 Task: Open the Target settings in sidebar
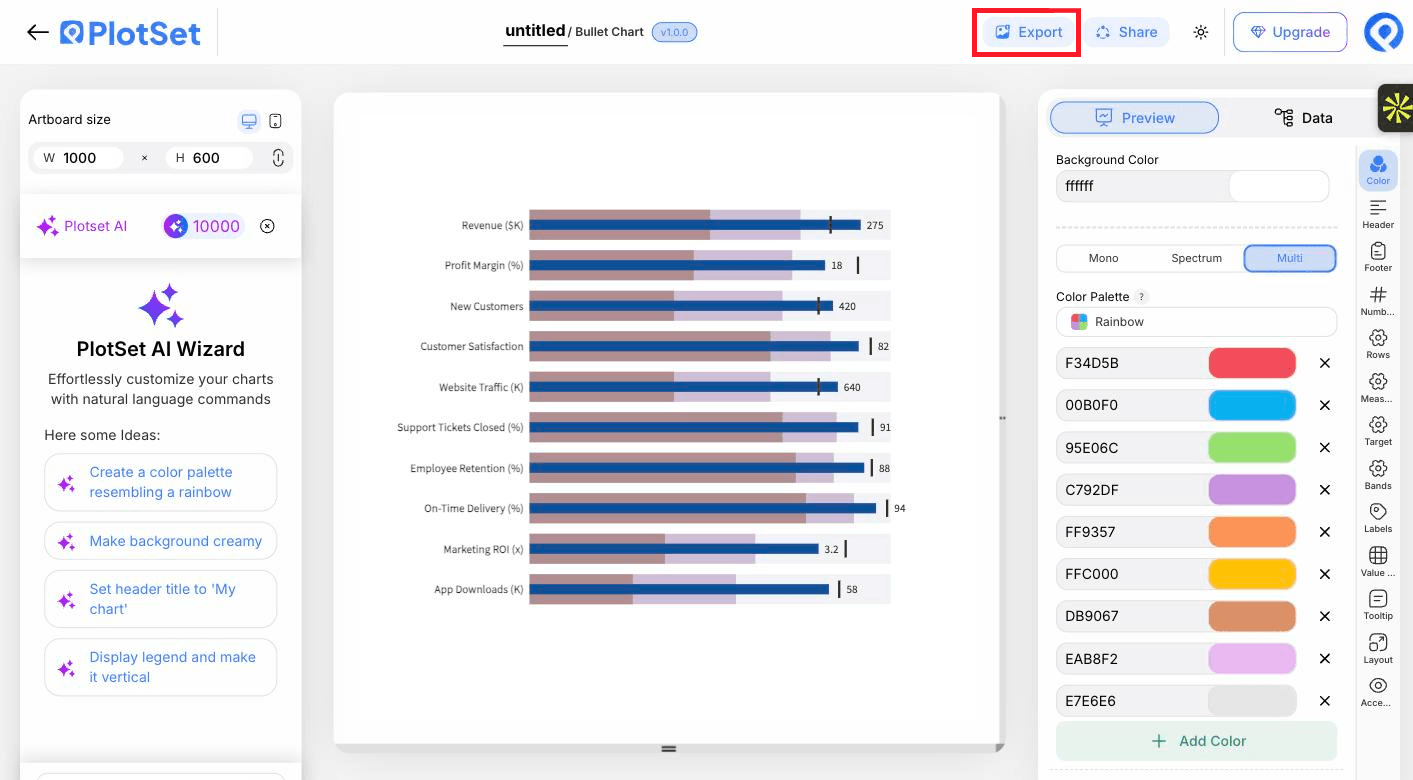click(1378, 431)
